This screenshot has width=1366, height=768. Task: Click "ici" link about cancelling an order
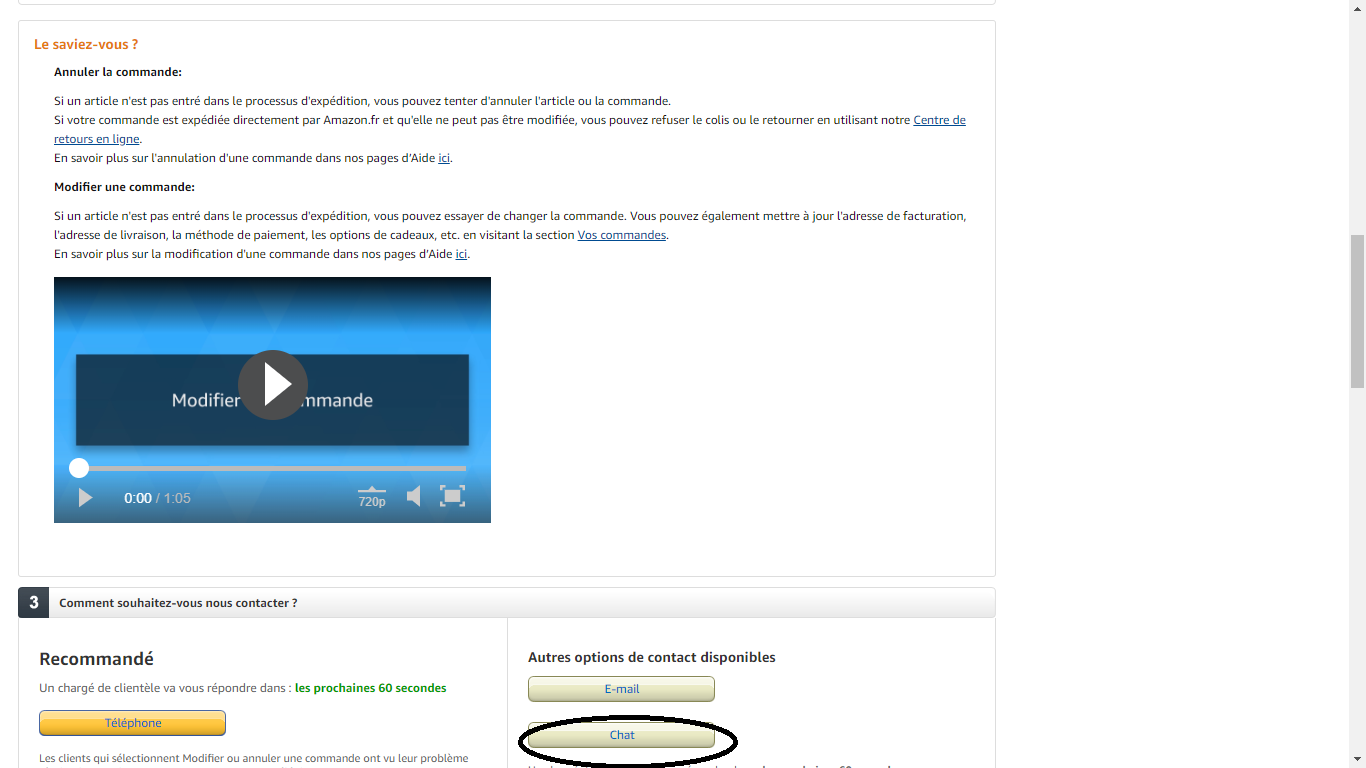click(x=444, y=158)
